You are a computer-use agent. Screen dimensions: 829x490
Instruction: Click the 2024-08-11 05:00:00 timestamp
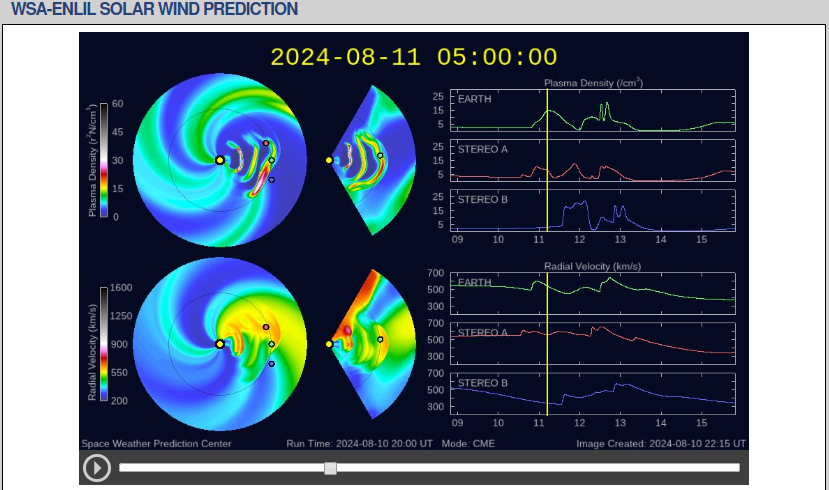pyautogui.click(x=413, y=57)
